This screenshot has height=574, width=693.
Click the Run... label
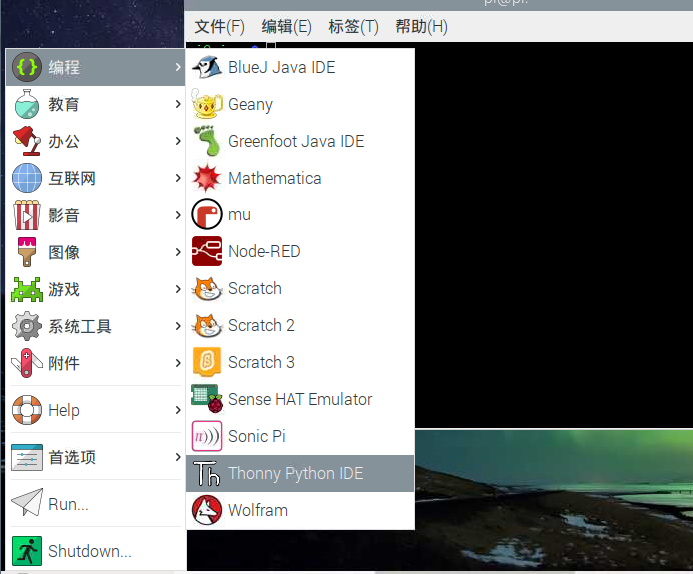point(69,504)
